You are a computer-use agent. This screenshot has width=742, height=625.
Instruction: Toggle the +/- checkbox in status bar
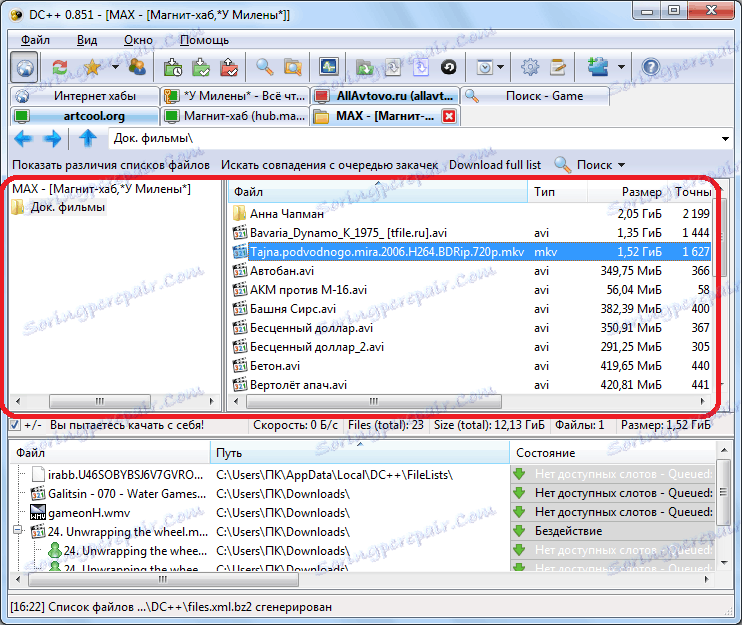[x=15, y=425]
